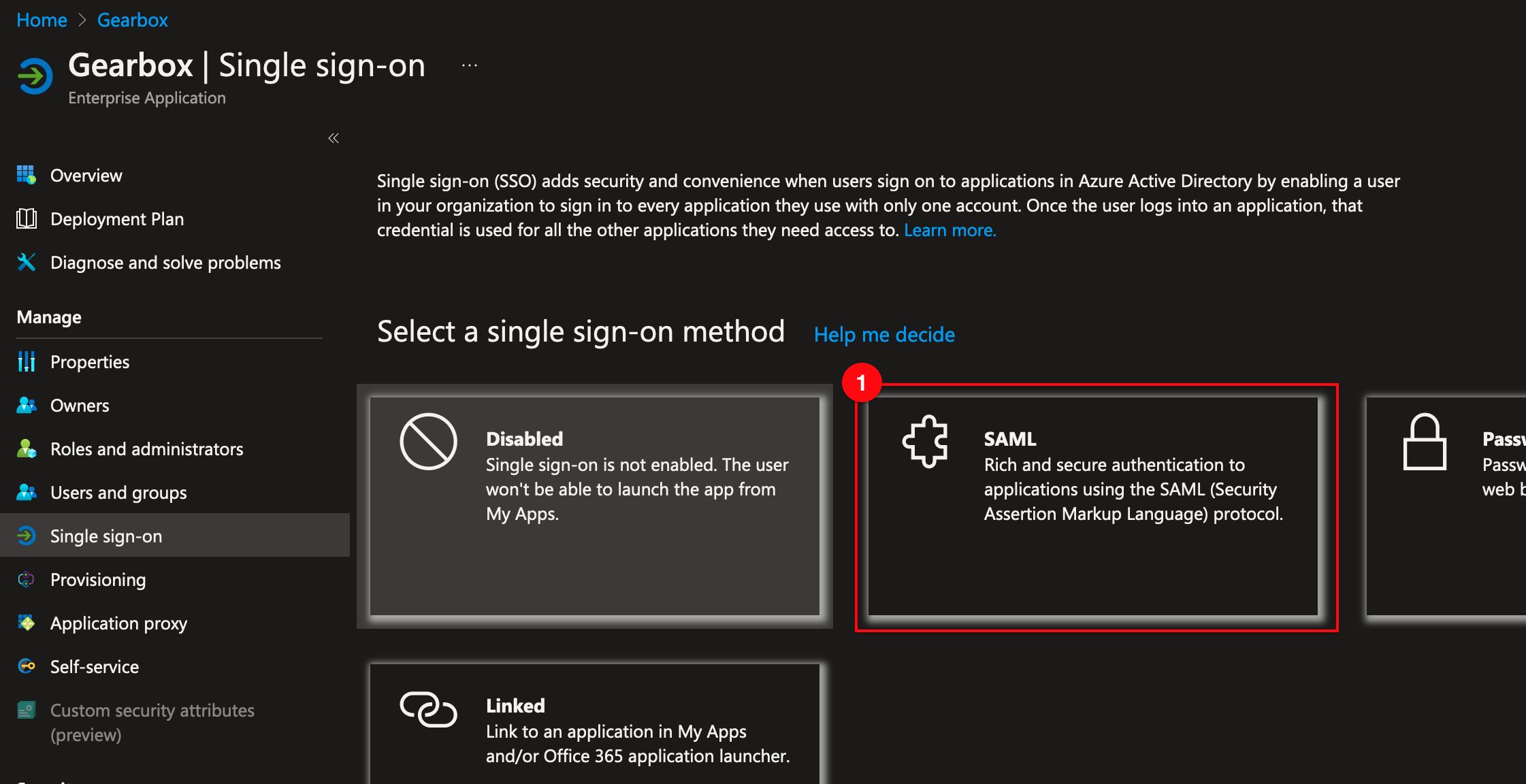1526x784 pixels.
Task: Open the Provisioning section
Action: (x=97, y=579)
